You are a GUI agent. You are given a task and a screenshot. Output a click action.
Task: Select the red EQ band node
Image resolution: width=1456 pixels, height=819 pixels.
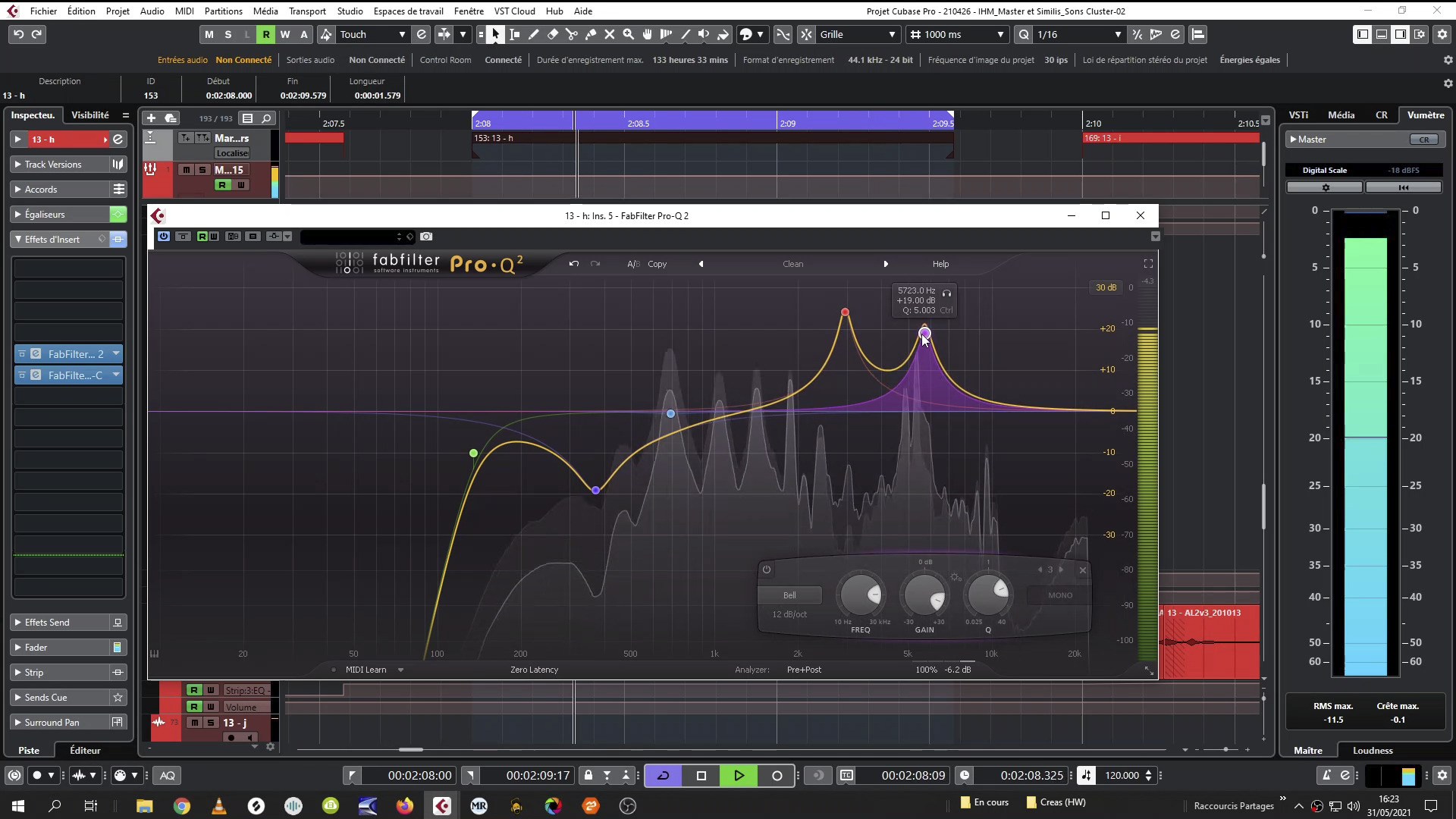[x=845, y=312]
